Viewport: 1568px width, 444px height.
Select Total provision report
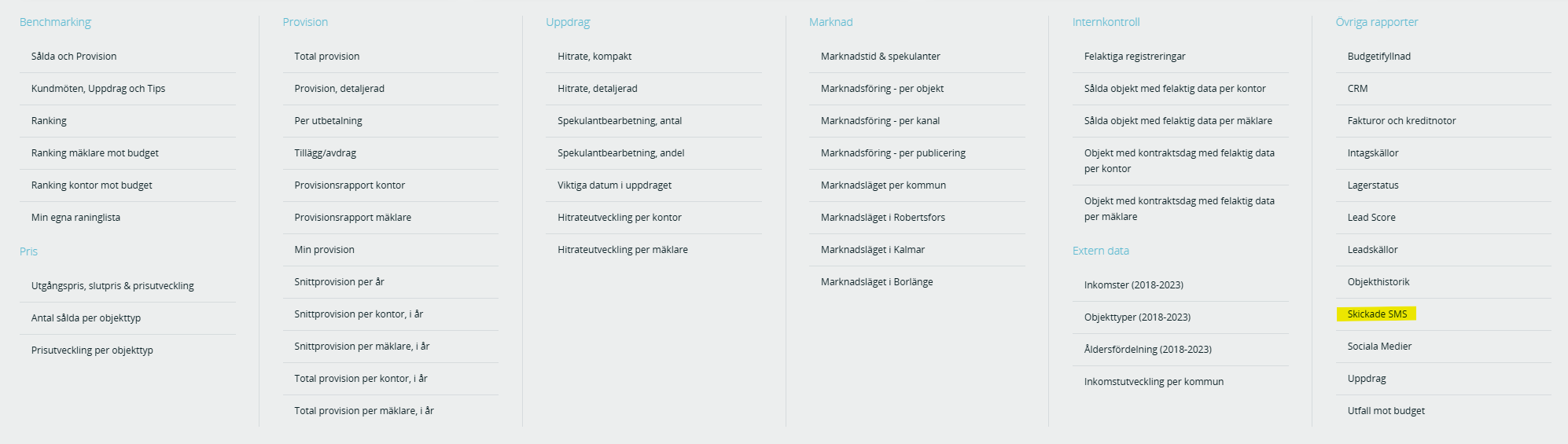click(x=327, y=57)
